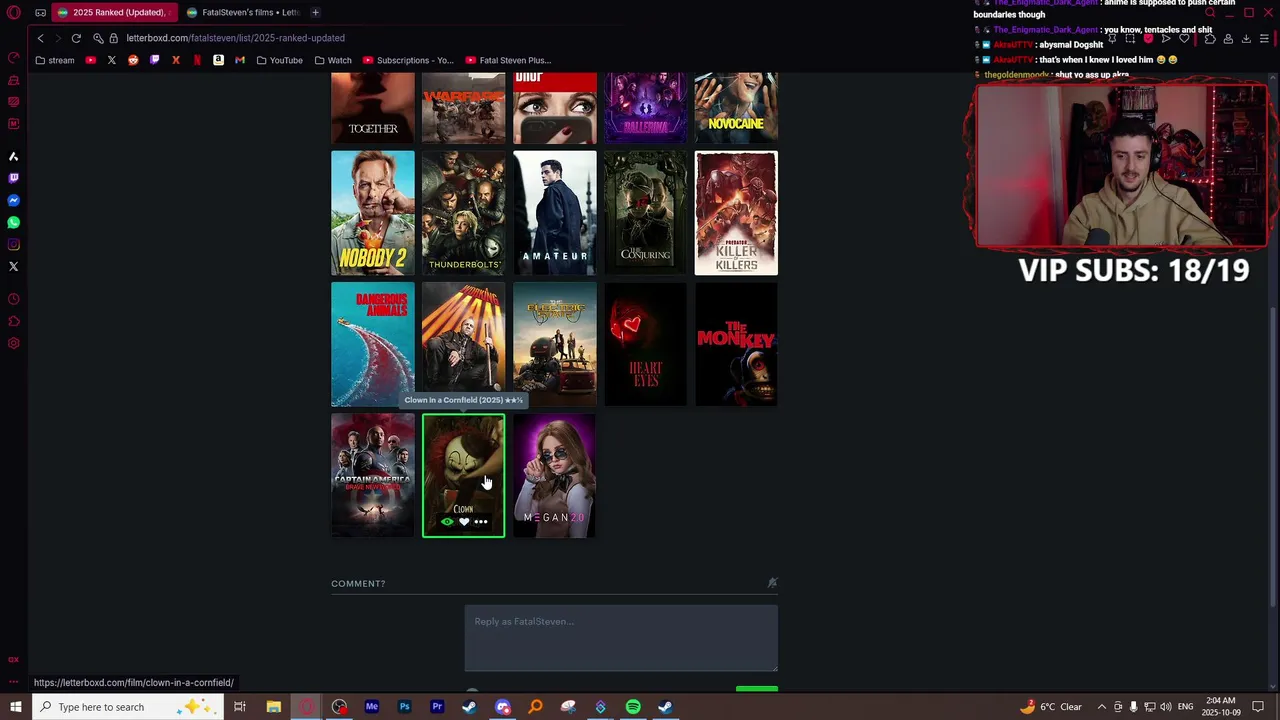1280x720 pixels.
Task: Open Aria AI in the sidebar
Action: click(x=14, y=157)
